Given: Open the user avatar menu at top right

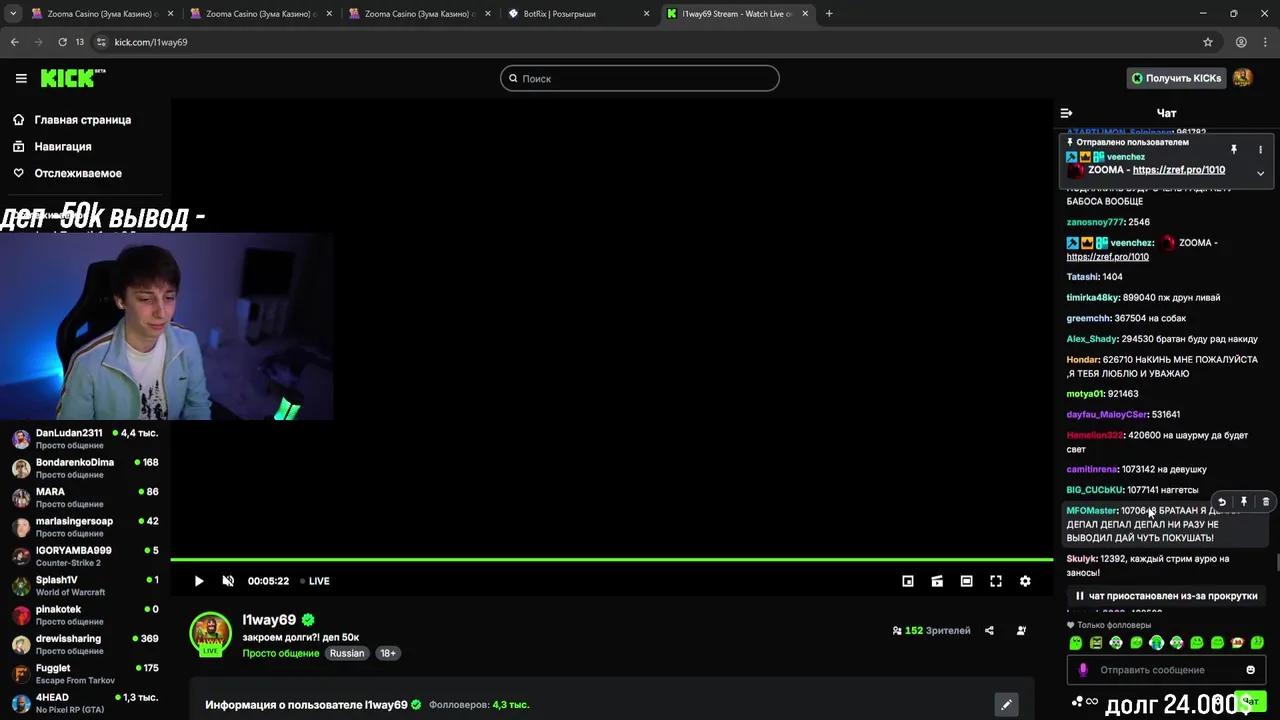Looking at the screenshot, I should 1243,78.
